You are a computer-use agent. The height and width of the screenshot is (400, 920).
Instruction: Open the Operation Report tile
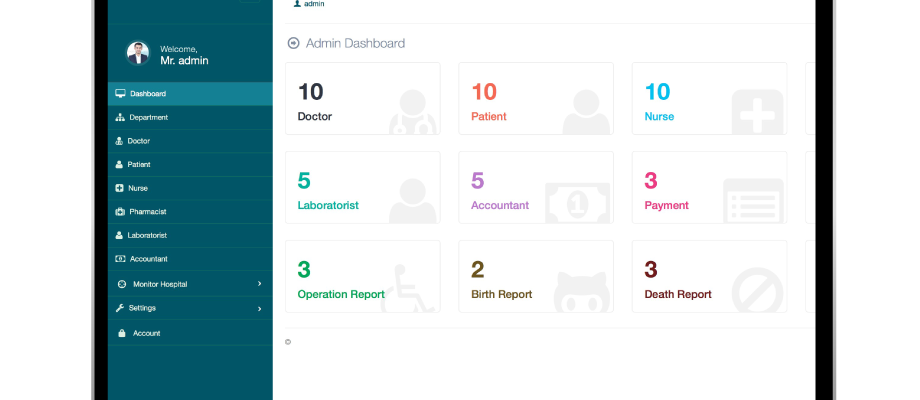[363, 276]
